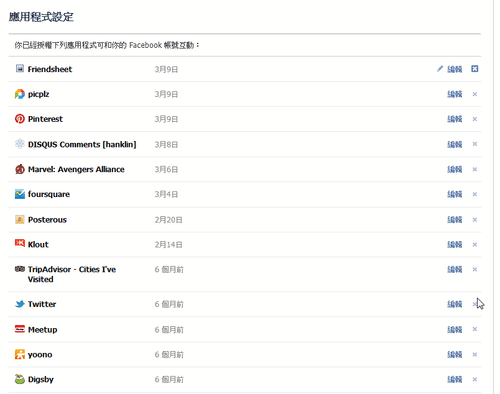Image resolution: width=500 pixels, height=394 pixels.
Task: Remove foursquare using its X
Action: pos(475,194)
